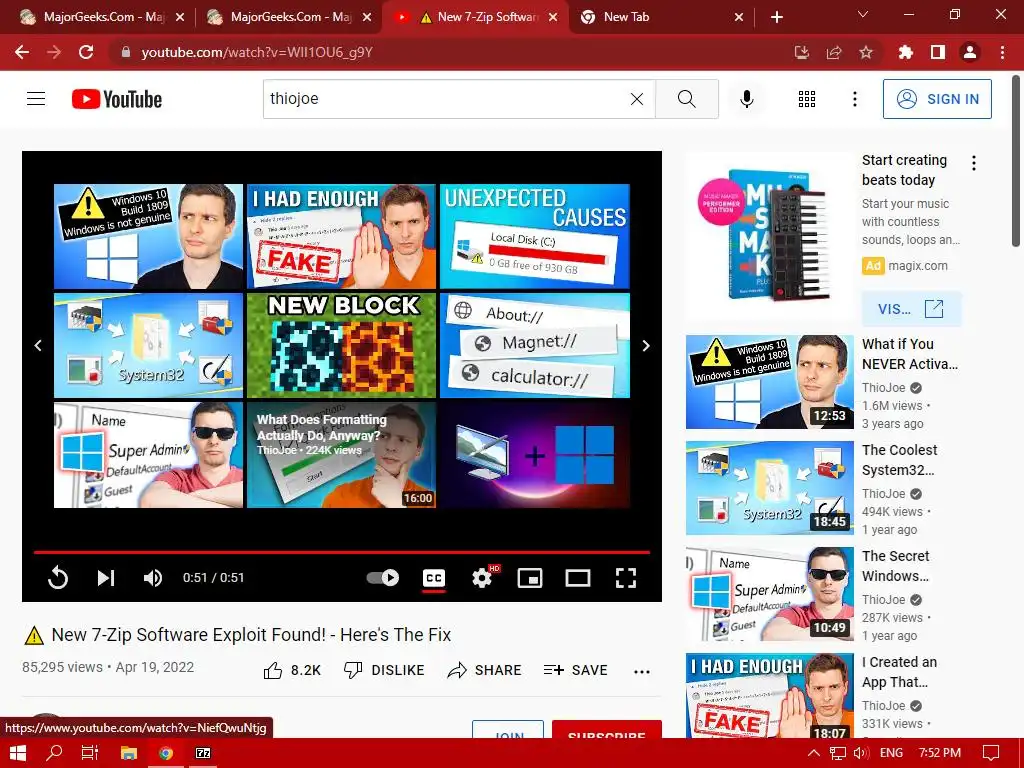This screenshot has height=768, width=1024.
Task: Toggle the autoplay switch
Action: coord(383,577)
